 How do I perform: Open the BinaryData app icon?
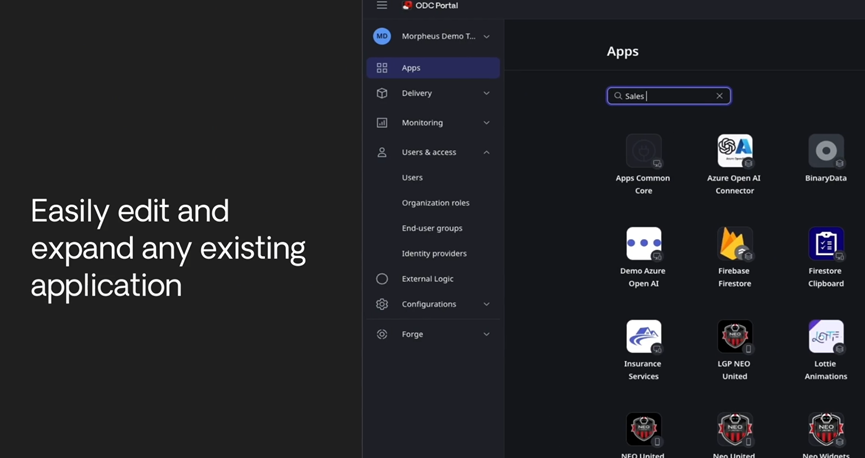pos(826,151)
